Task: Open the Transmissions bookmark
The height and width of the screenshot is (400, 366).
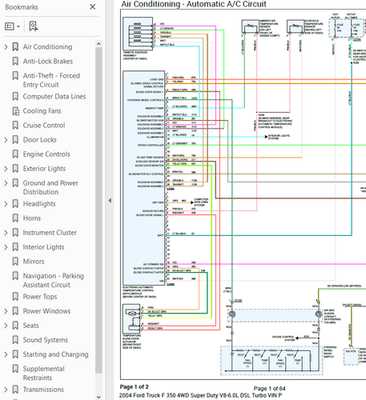Action: (x=43, y=389)
